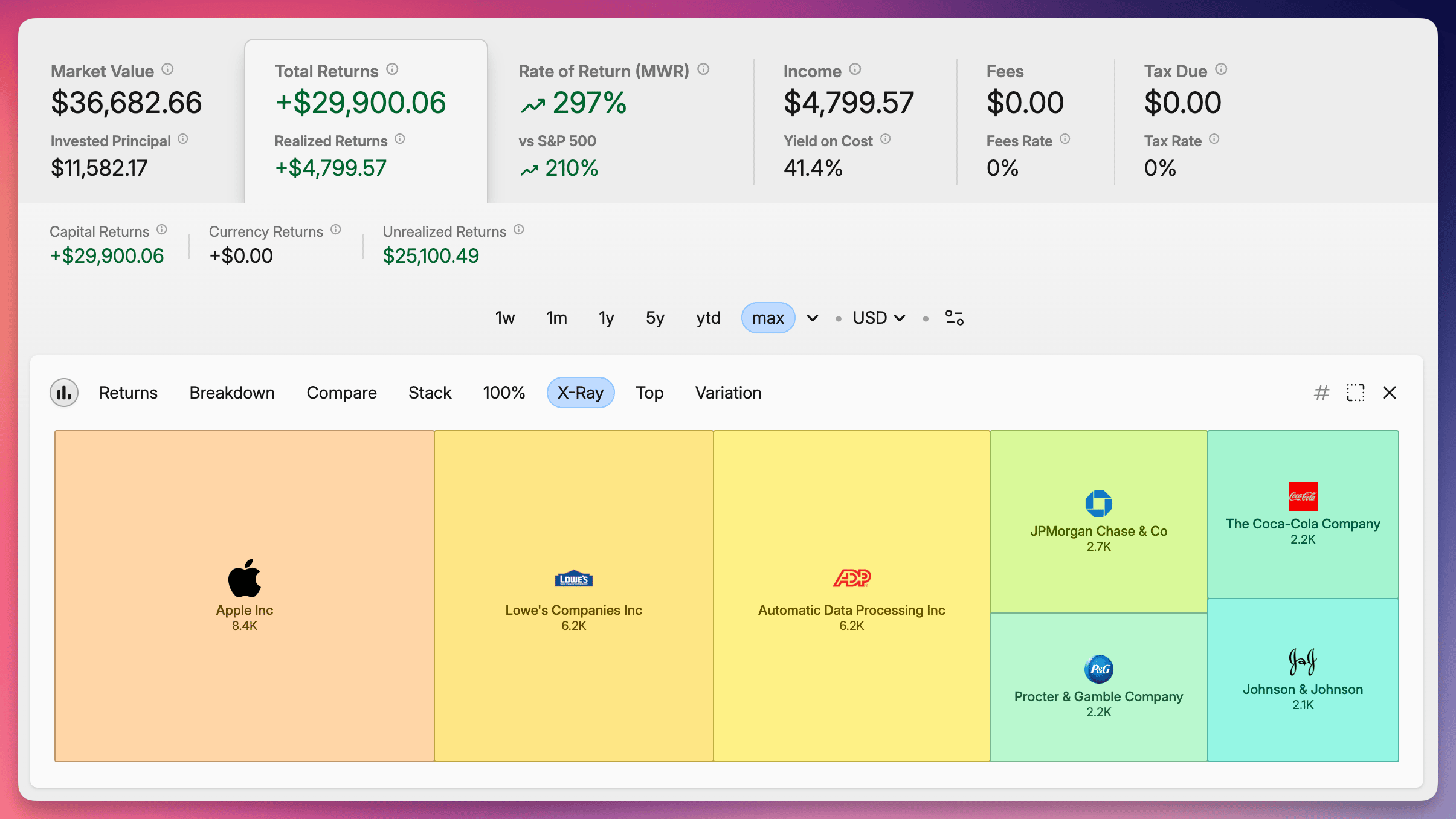Open the USD currency dropdown
Viewport: 1456px width, 819px height.
879,318
